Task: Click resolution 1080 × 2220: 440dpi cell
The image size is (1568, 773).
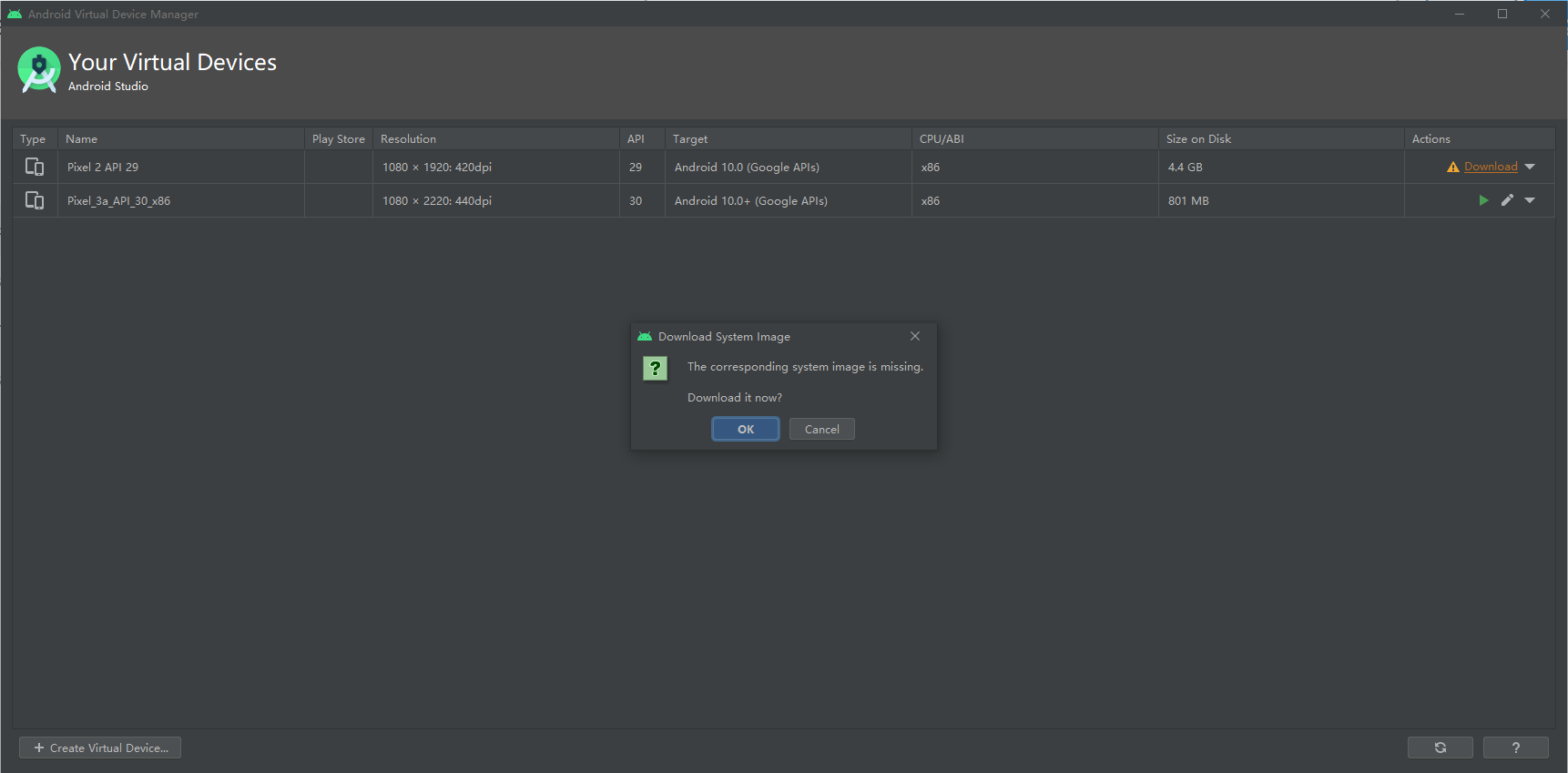Action: click(x=495, y=200)
